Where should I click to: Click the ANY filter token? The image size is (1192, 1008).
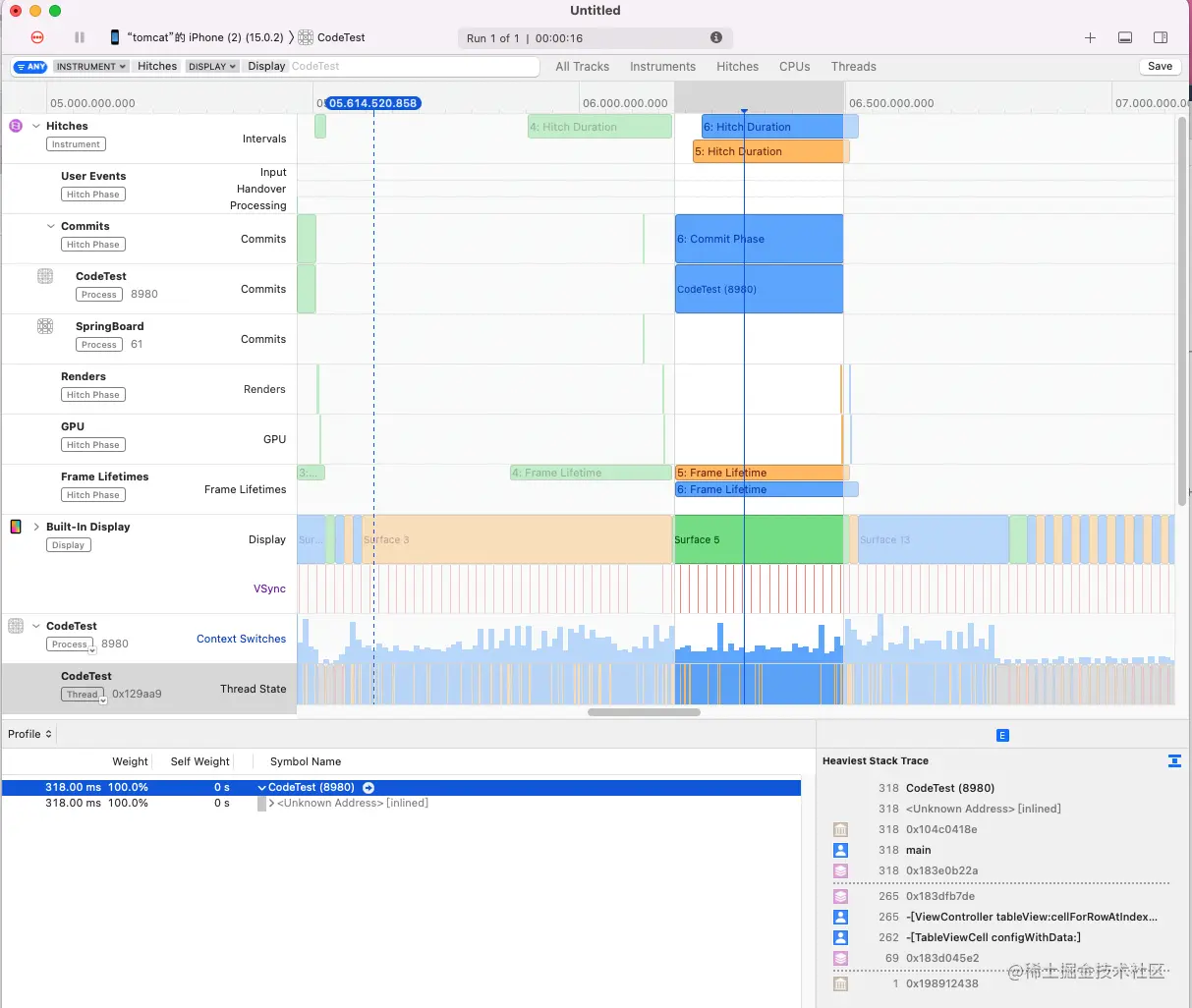click(x=31, y=67)
